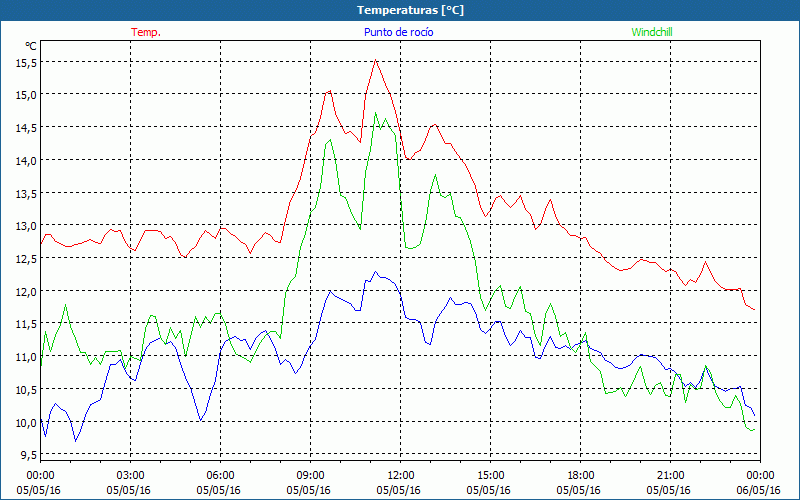Click the Temp. legend label

[x=146, y=32]
